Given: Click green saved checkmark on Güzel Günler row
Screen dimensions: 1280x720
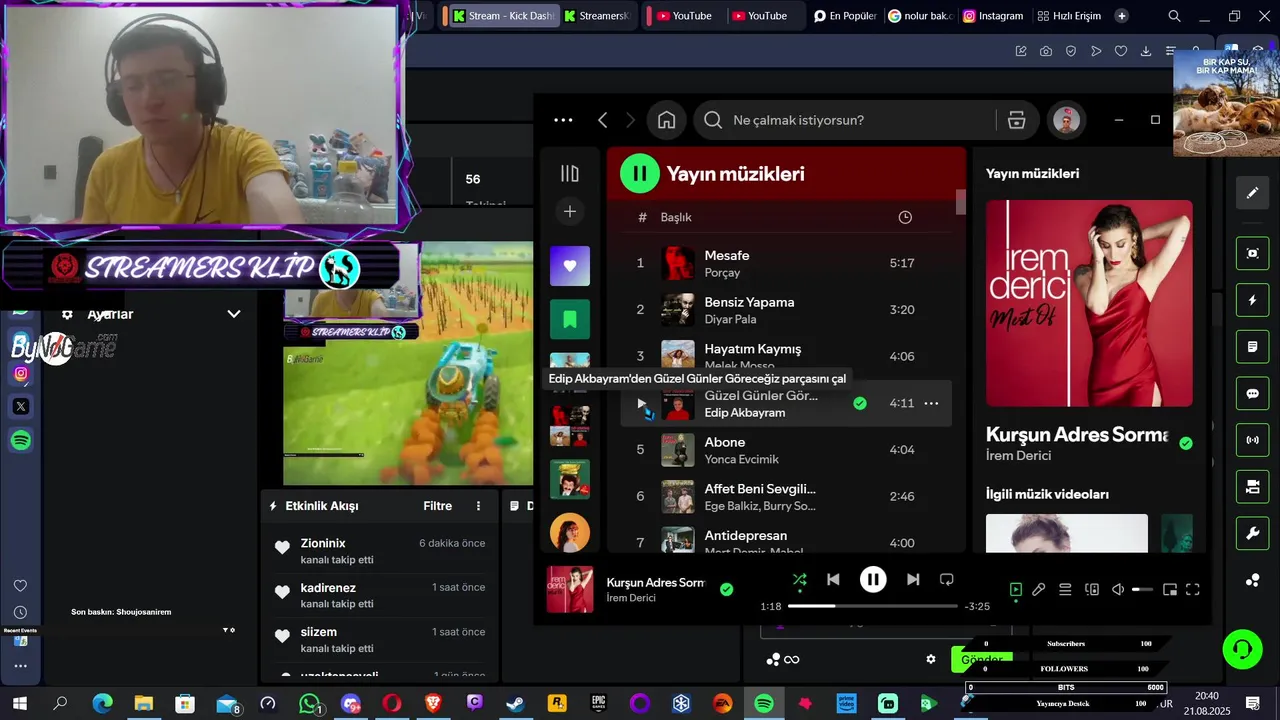Looking at the screenshot, I should coord(860,403).
